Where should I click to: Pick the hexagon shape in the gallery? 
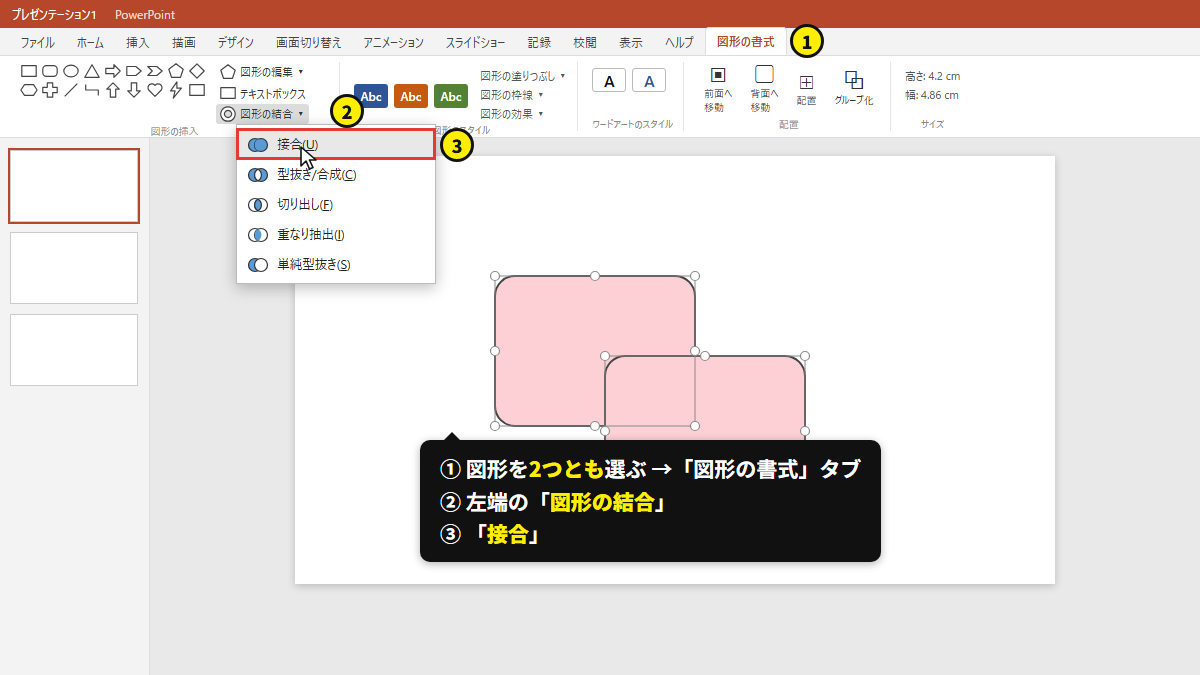click(x=29, y=90)
